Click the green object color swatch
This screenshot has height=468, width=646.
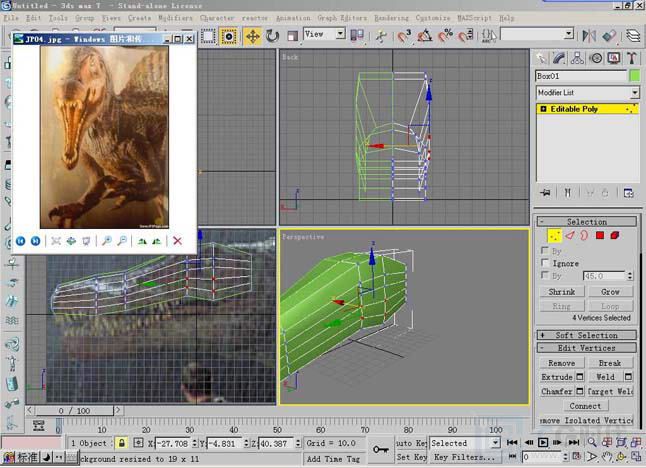pos(635,76)
